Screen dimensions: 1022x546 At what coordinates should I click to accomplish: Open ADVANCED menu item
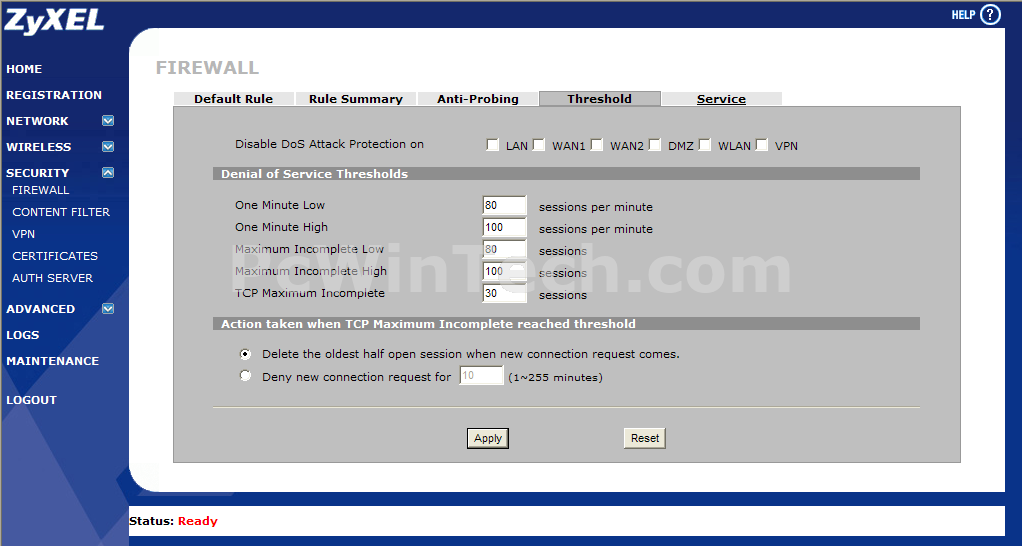click(40, 309)
